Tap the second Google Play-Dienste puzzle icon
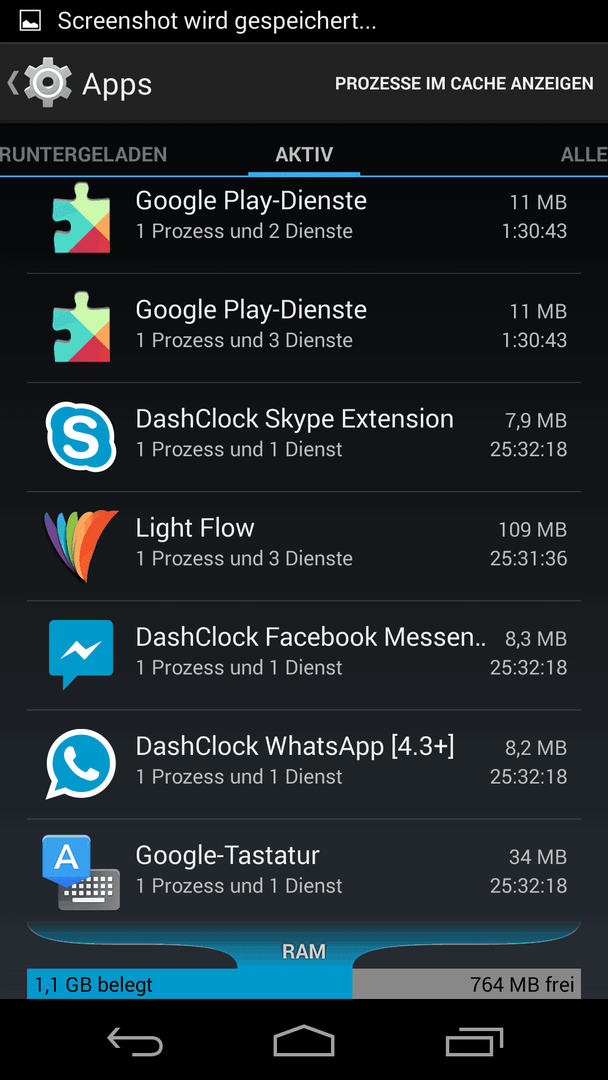608x1080 pixels. tap(81, 326)
